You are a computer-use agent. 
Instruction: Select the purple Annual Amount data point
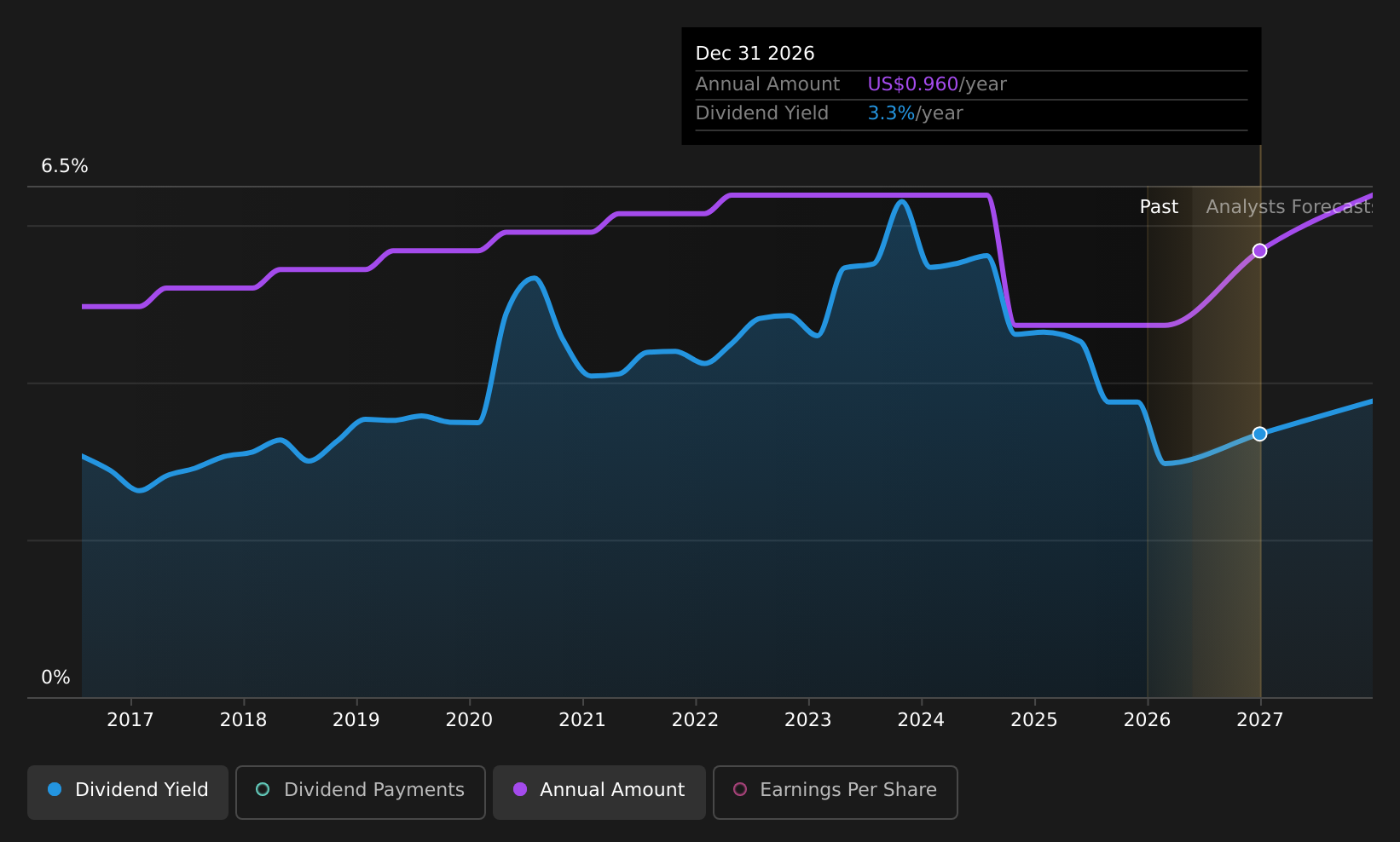point(1259,251)
